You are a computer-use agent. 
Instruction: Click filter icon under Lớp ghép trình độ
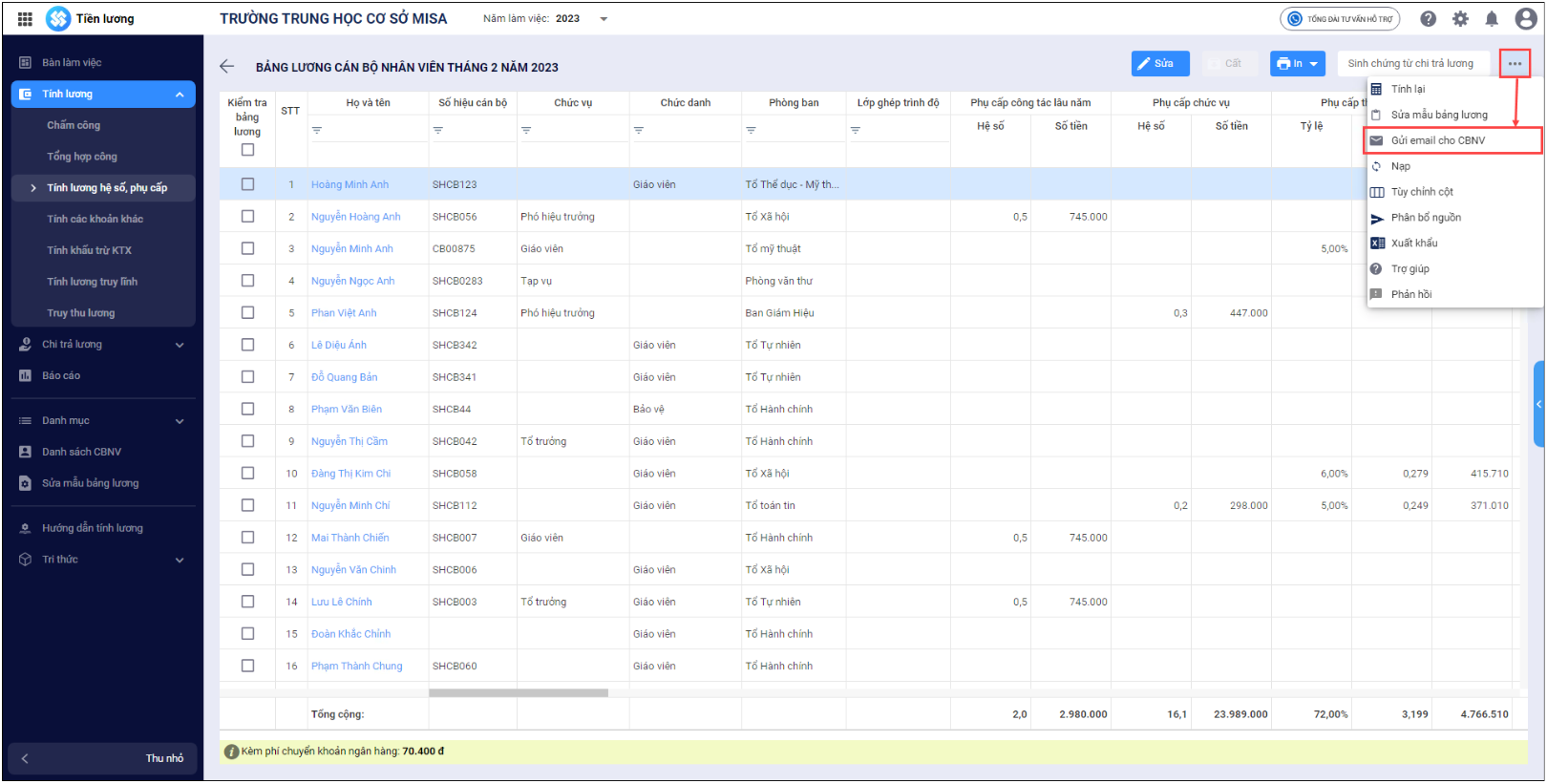pos(856,130)
